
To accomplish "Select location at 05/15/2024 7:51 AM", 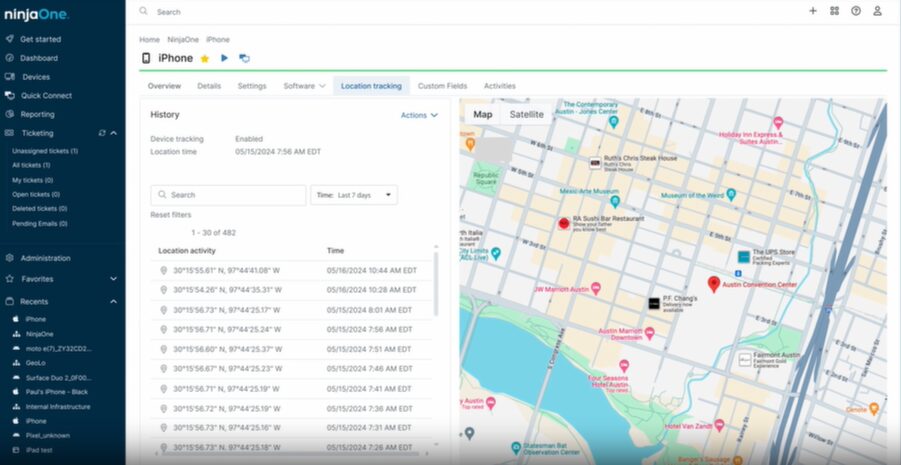I will [292, 349].
